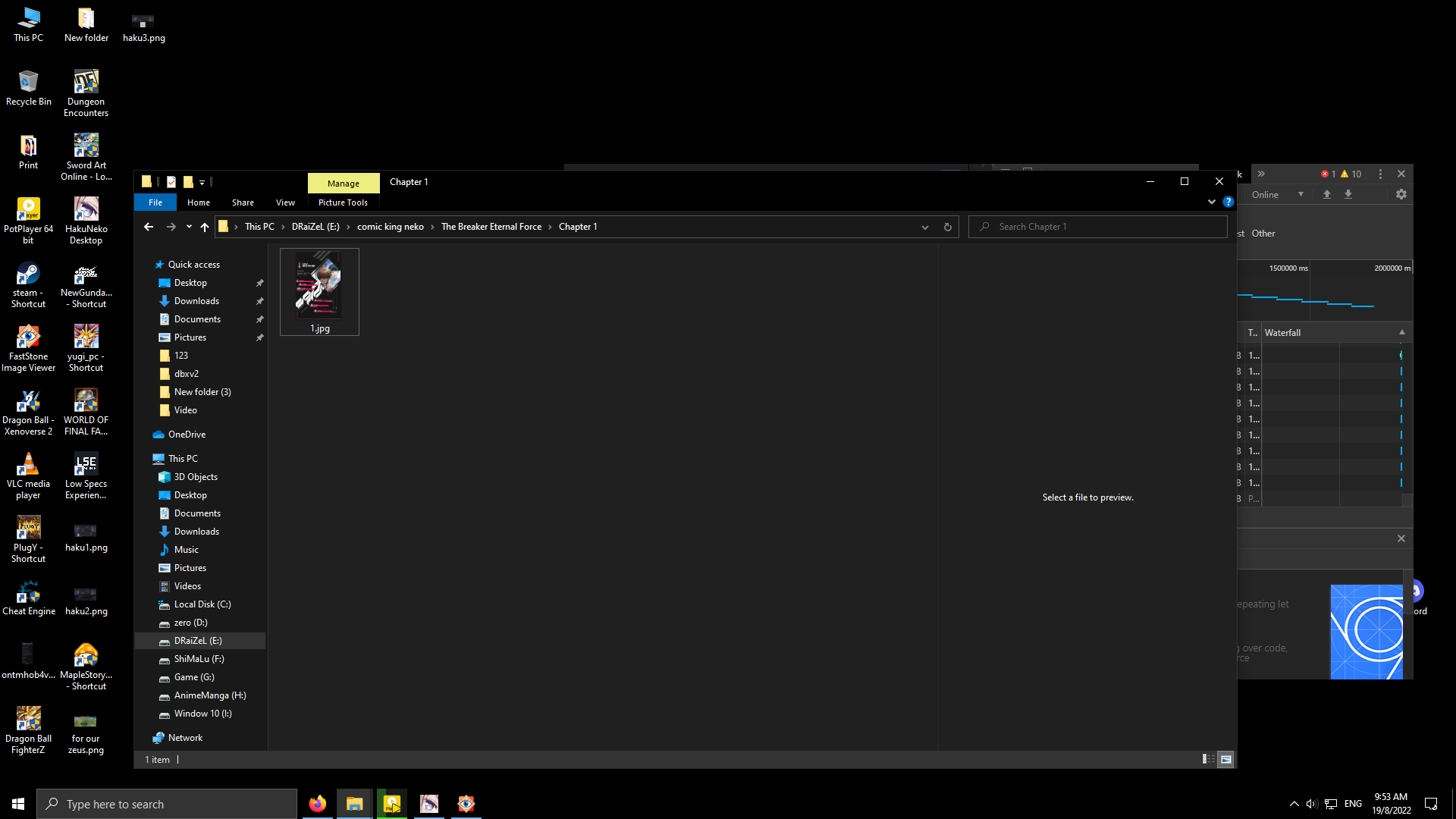Click the Up one level arrow

tap(205, 227)
